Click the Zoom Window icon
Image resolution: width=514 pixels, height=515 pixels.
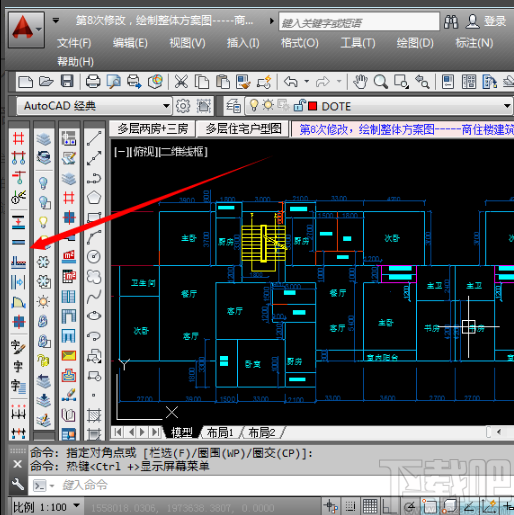click(x=401, y=82)
